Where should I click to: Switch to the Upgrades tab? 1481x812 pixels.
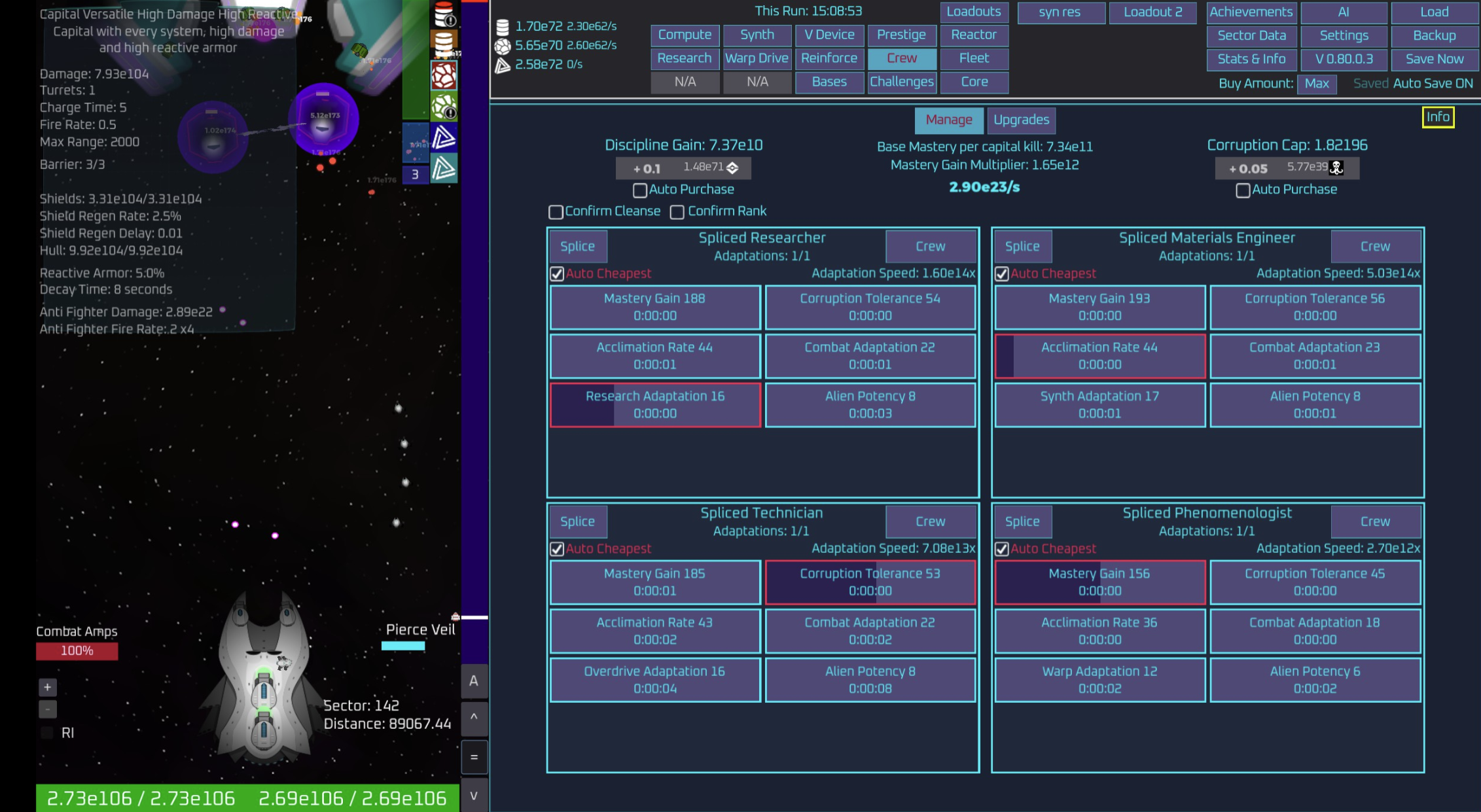point(1021,120)
